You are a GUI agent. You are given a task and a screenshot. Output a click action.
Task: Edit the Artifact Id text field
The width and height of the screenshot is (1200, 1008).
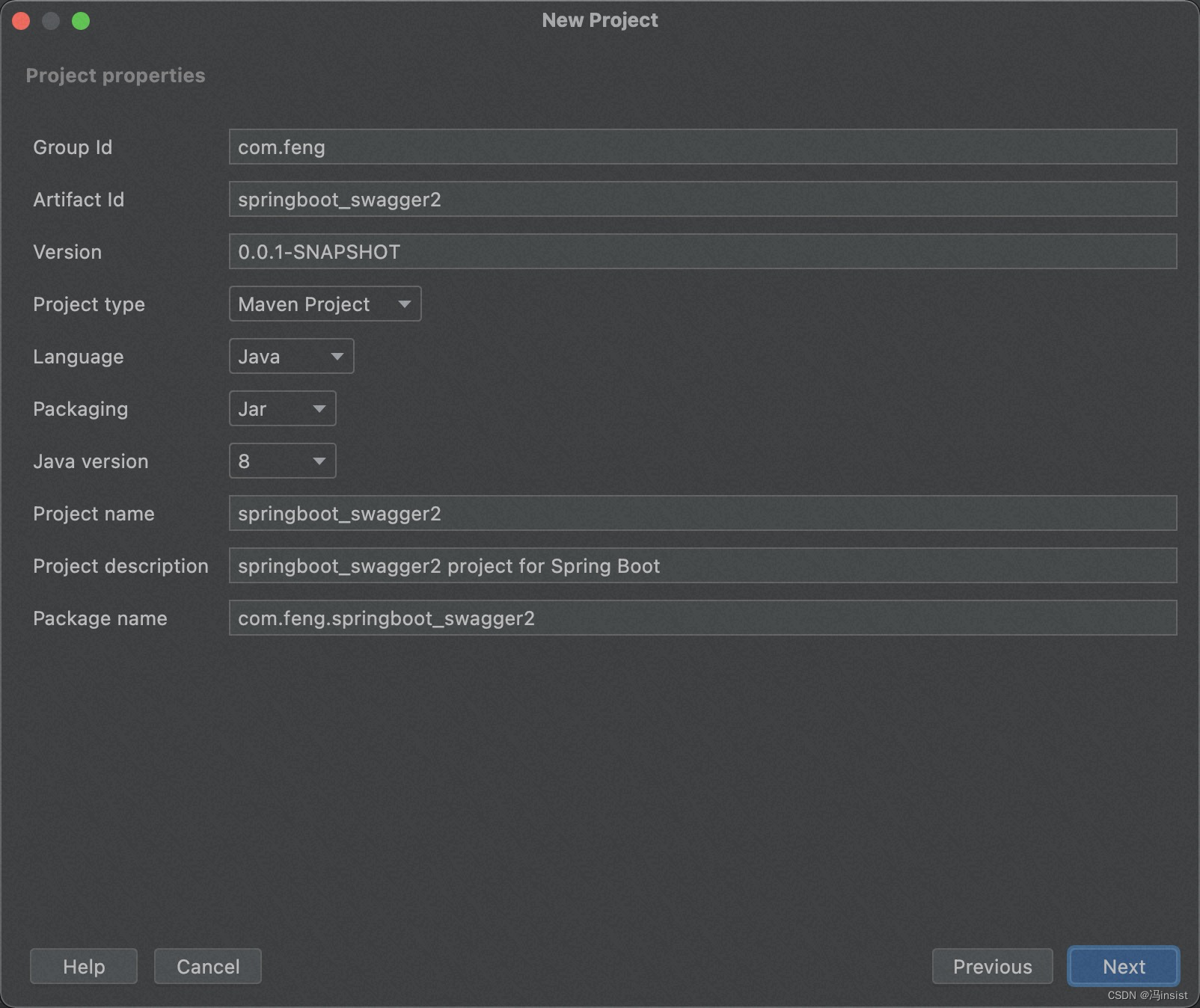point(702,199)
